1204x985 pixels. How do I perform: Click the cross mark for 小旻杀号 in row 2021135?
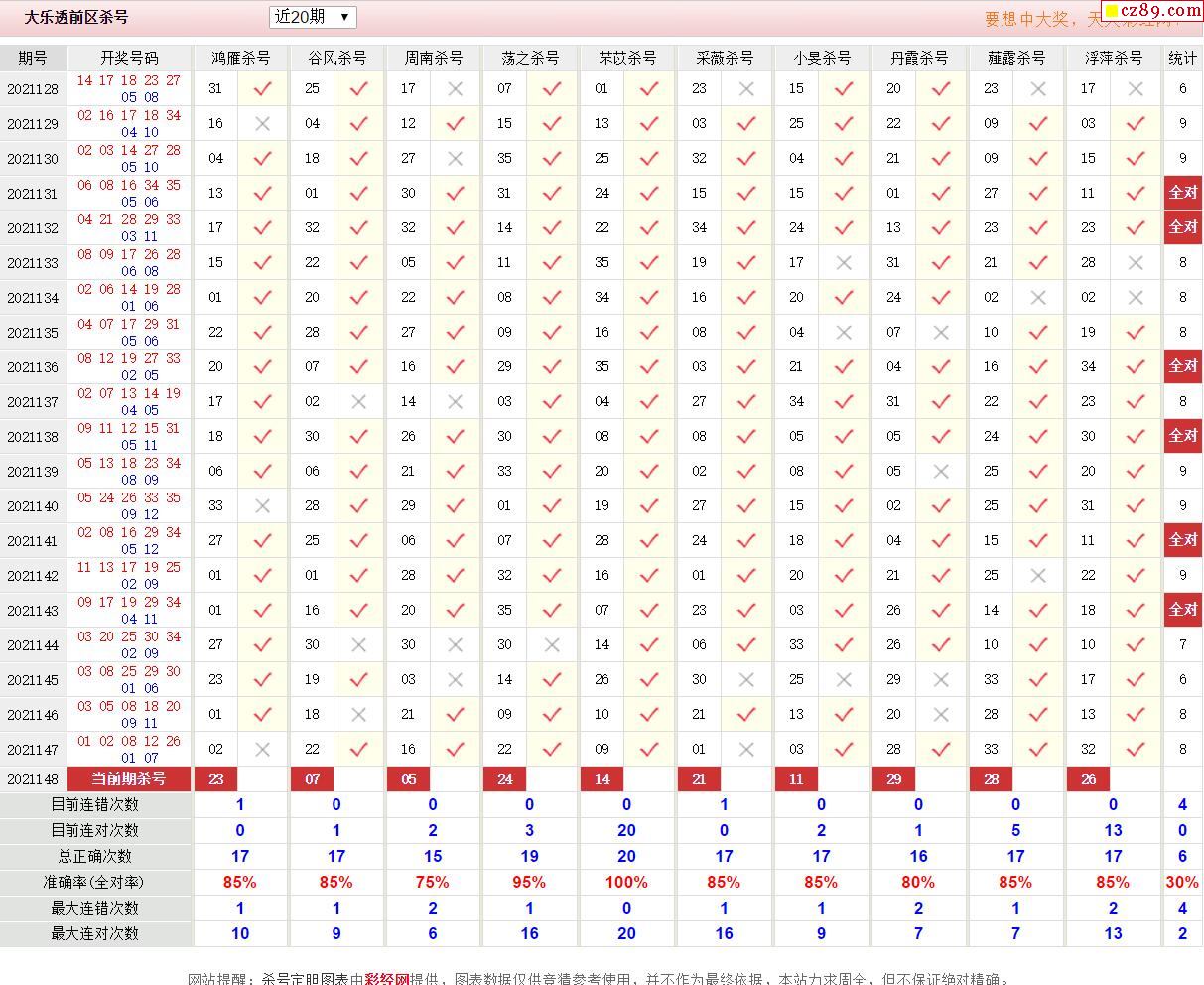coord(844,333)
